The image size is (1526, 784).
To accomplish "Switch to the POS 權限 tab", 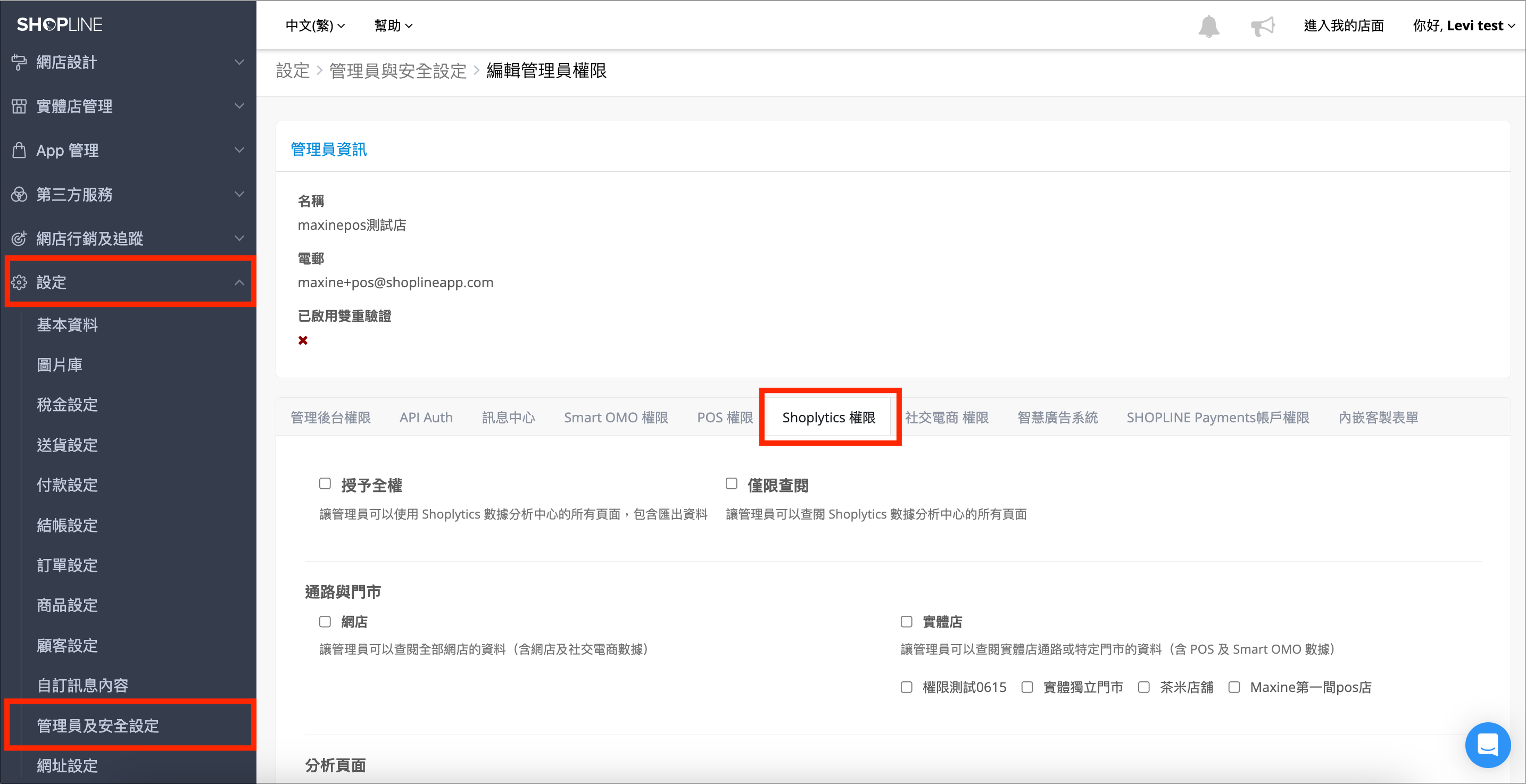I will click(725, 418).
